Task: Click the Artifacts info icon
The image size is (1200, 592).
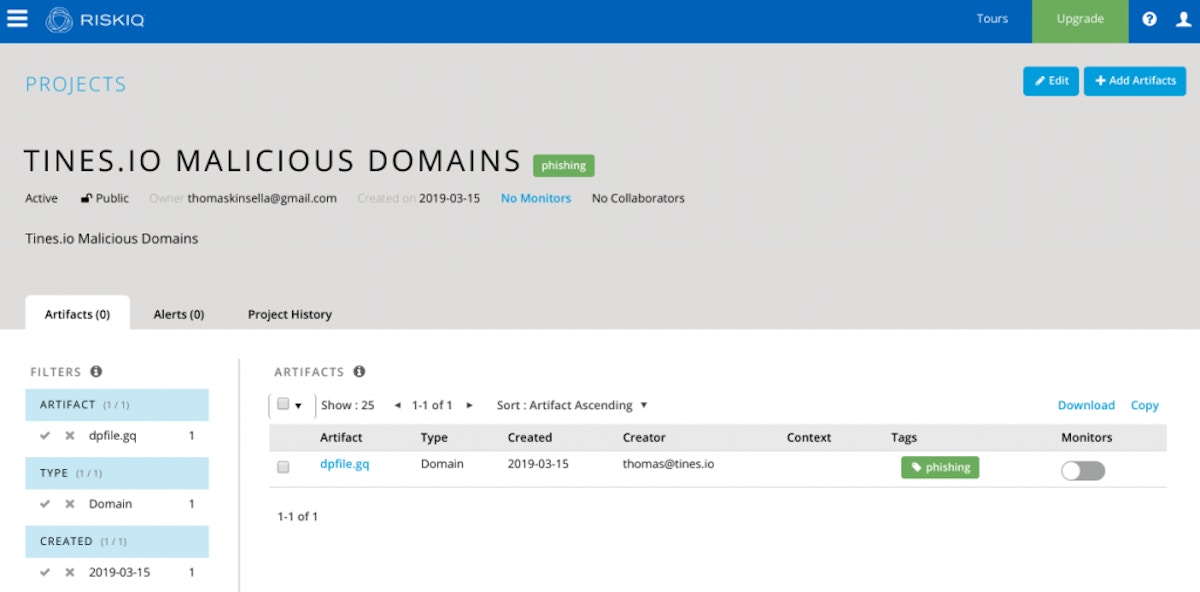Action: (x=359, y=371)
